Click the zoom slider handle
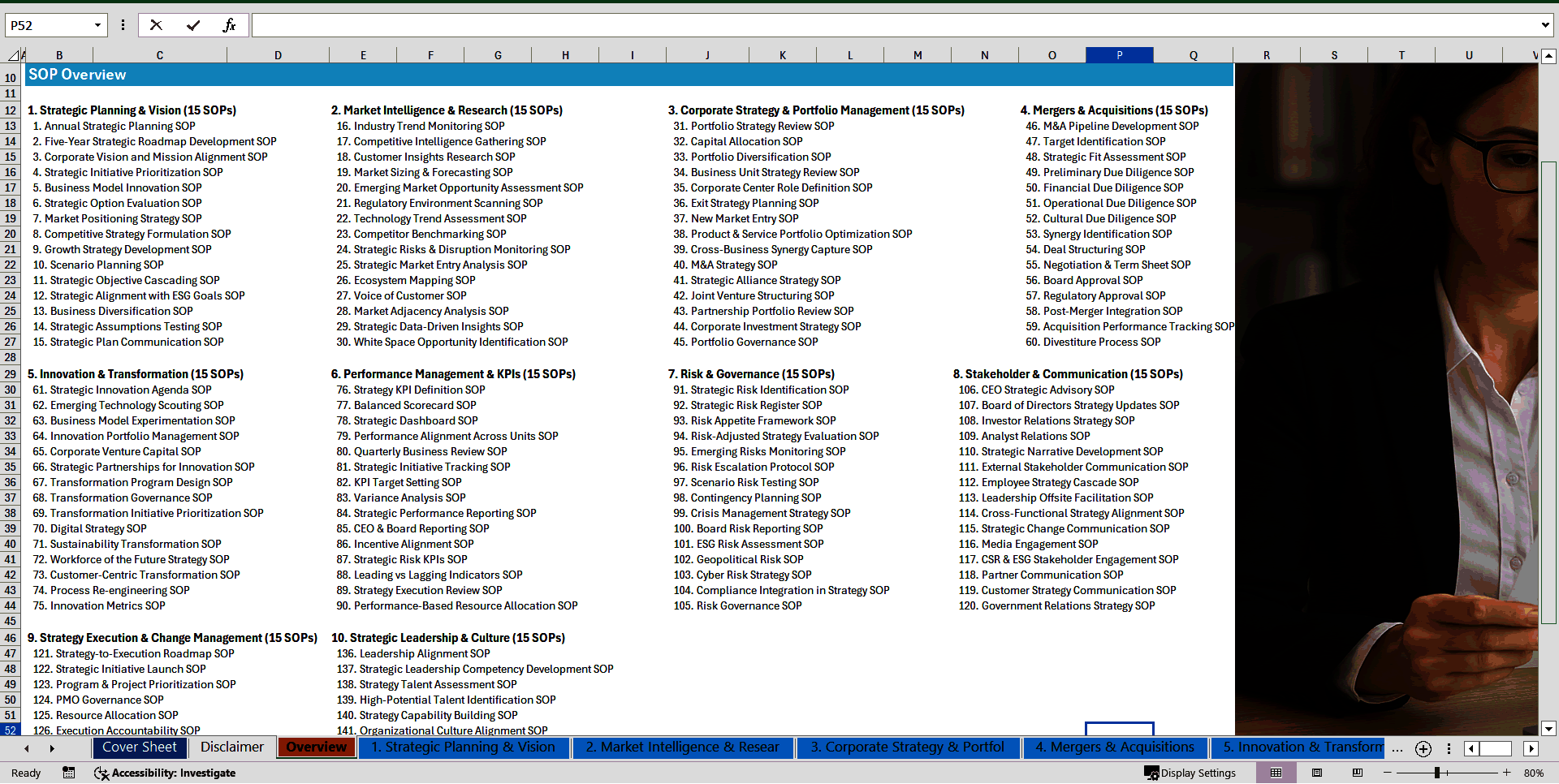The width and height of the screenshot is (1559, 784). (1436, 773)
